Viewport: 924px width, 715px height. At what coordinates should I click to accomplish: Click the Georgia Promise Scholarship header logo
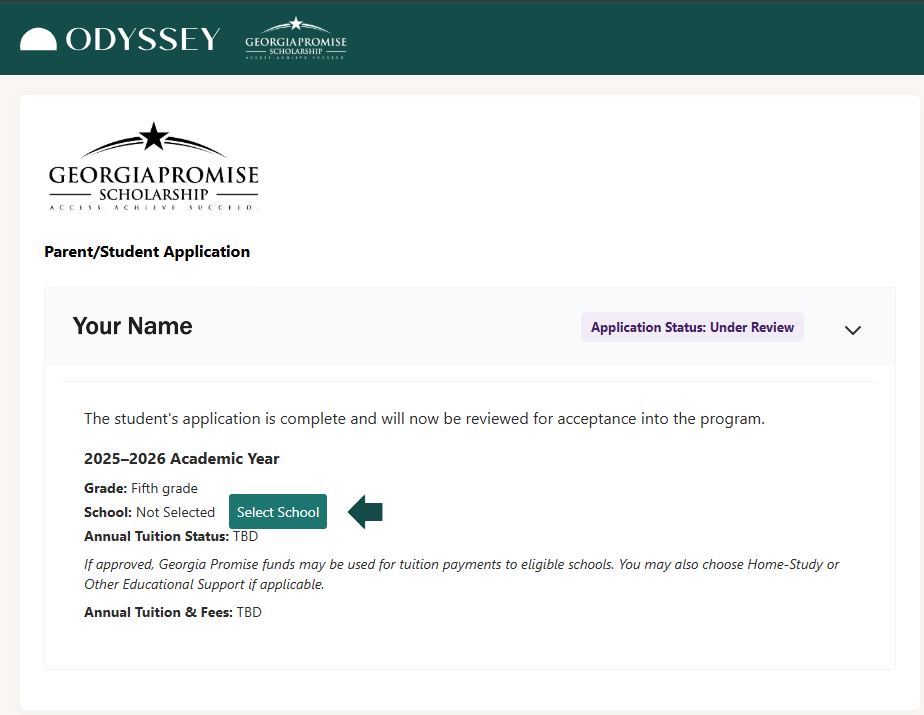(x=296, y=38)
